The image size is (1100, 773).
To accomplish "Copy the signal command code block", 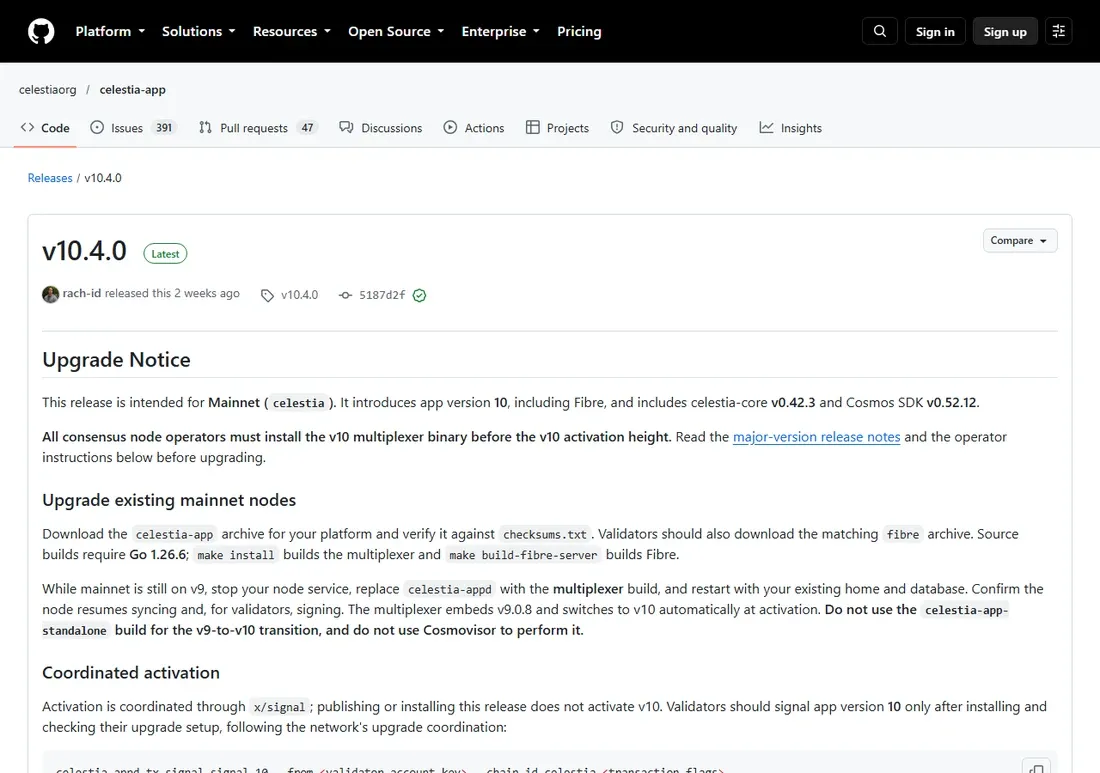I will [1037, 767].
